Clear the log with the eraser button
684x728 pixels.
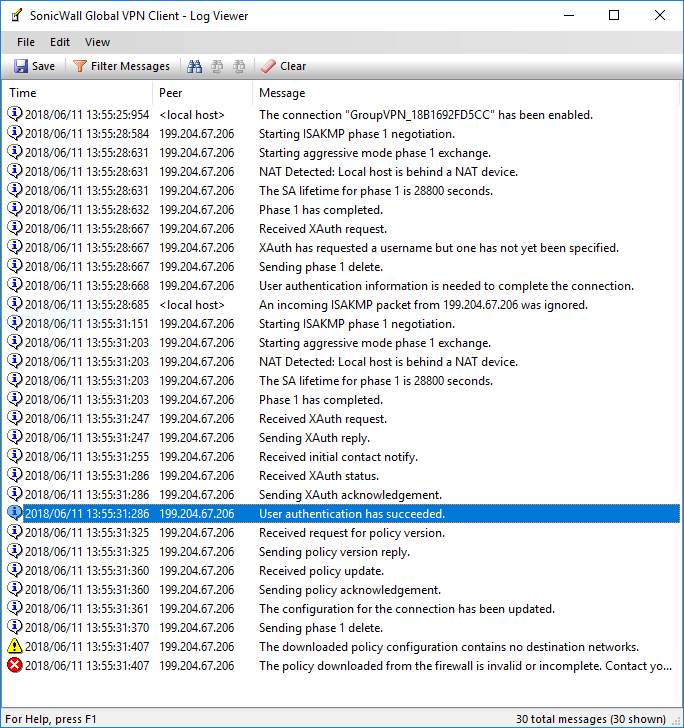pyautogui.click(x=284, y=66)
